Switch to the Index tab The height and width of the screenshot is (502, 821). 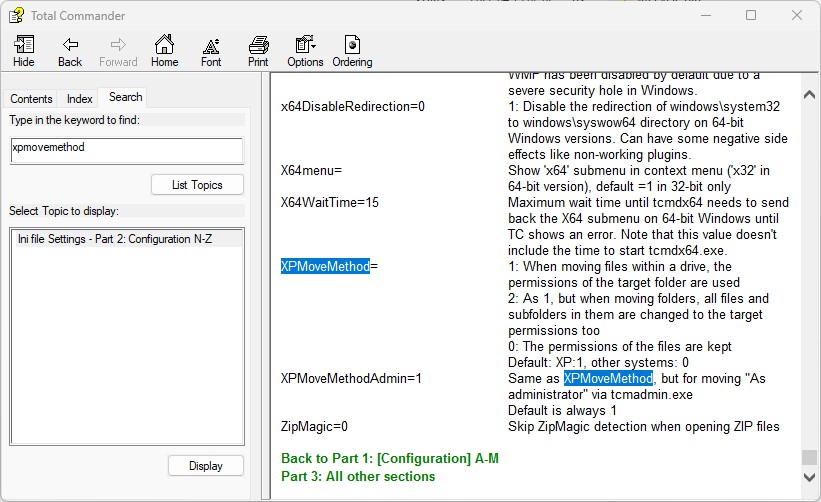point(80,98)
